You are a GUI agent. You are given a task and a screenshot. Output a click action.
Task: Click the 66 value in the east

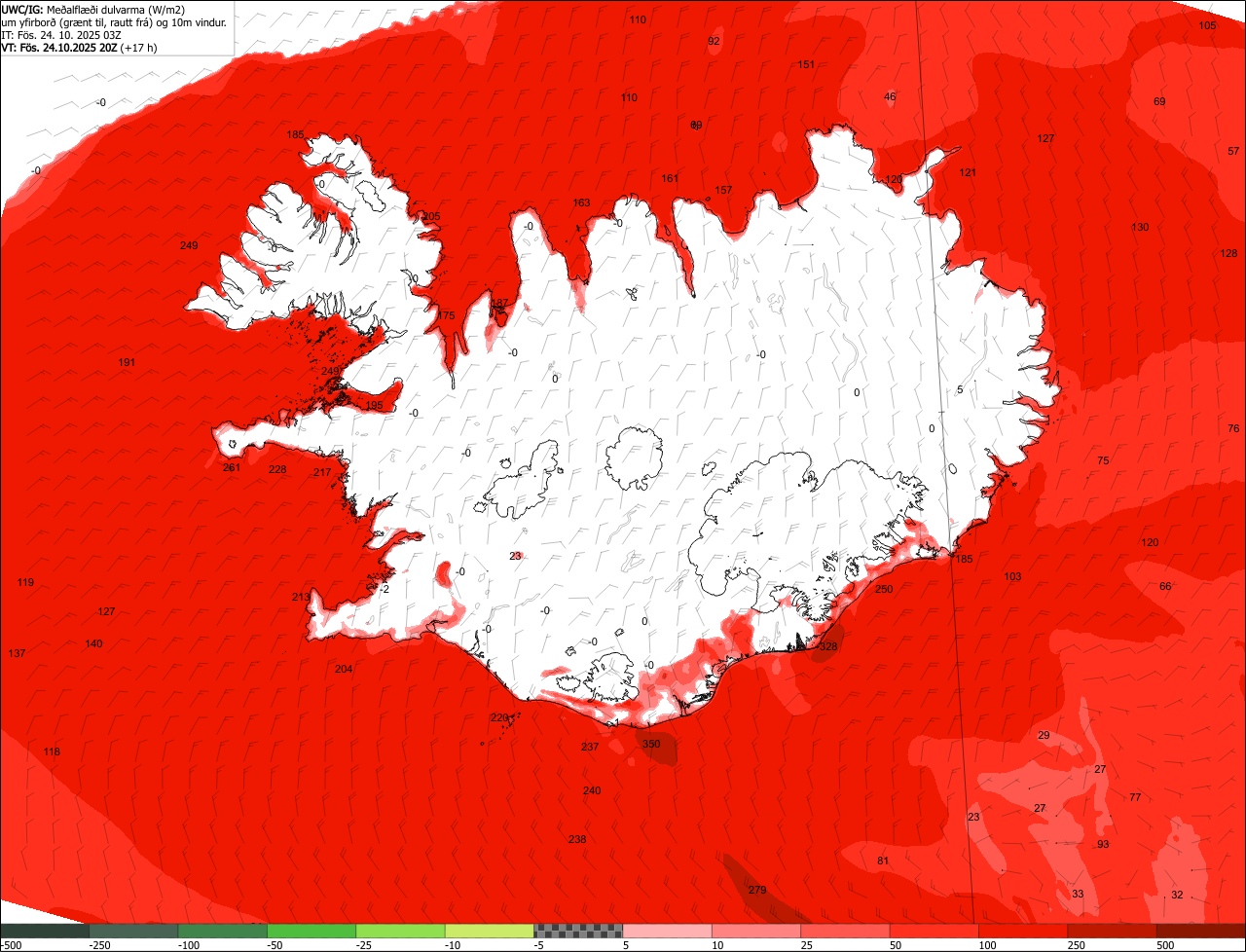pyautogui.click(x=1165, y=586)
